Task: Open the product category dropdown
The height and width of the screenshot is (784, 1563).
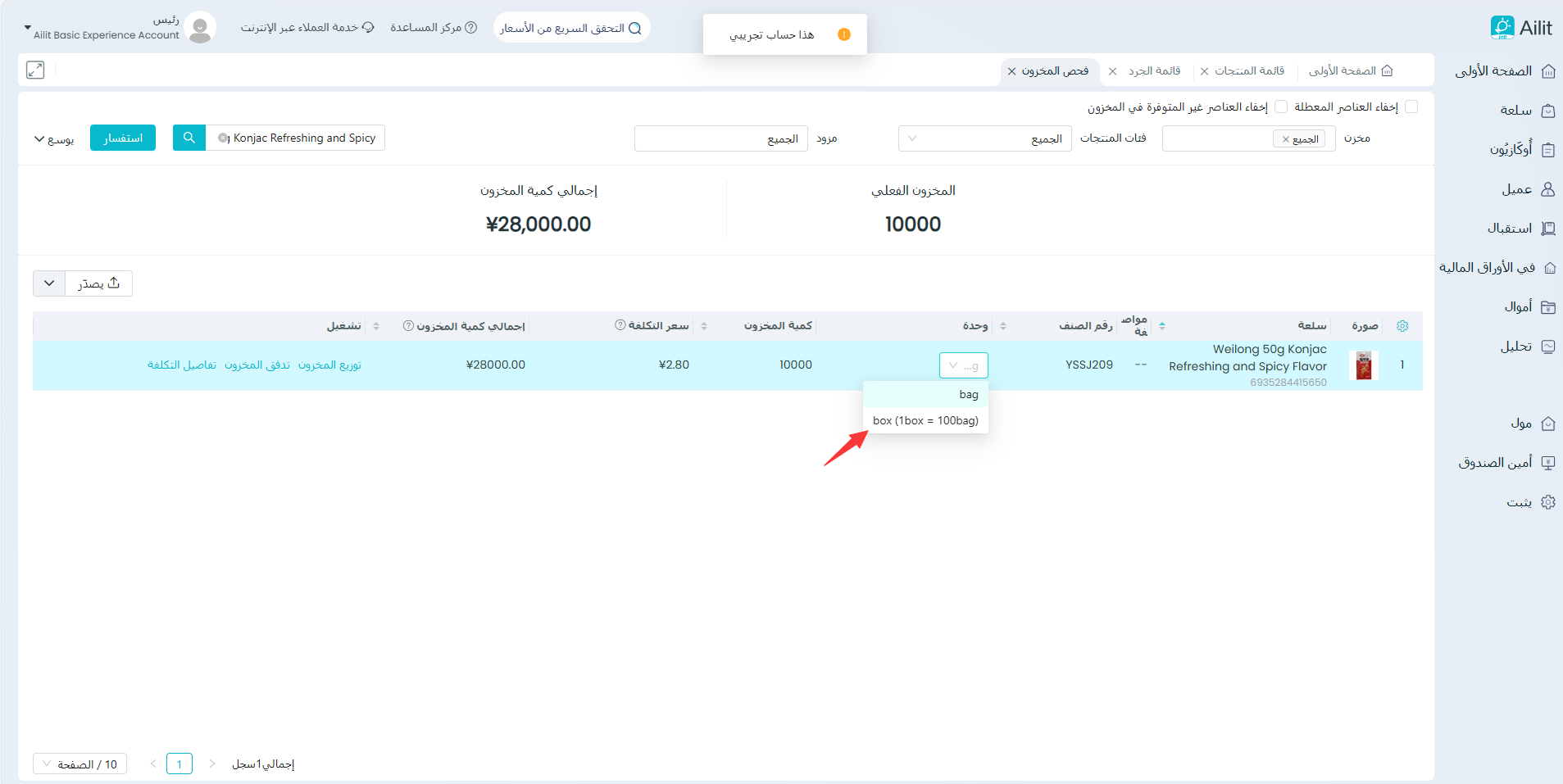Action: [x=984, y=138]
